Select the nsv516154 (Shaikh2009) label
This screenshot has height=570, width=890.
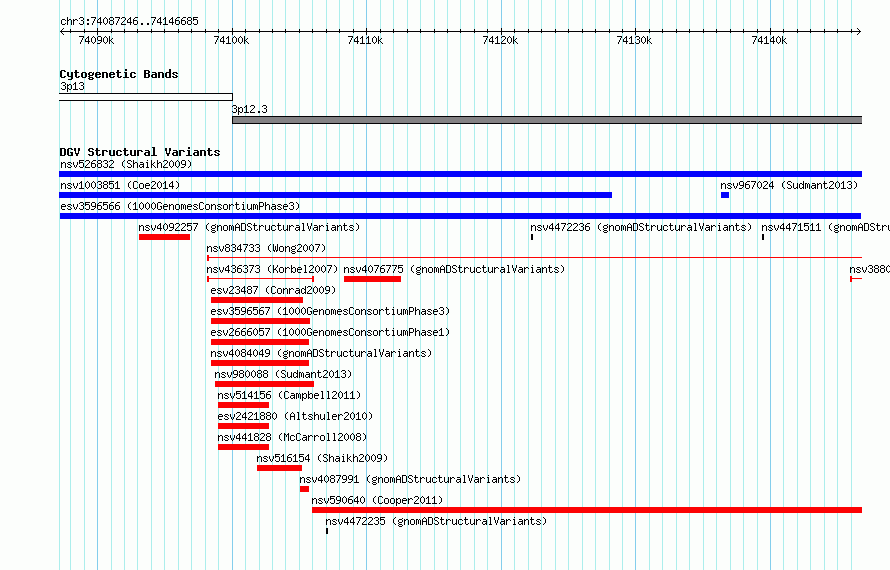322,458
